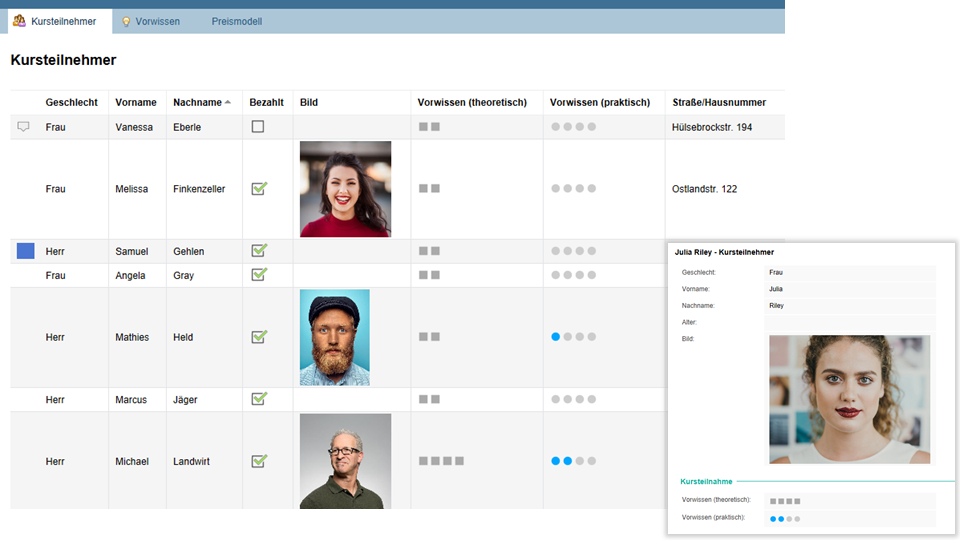The image size is (960, 540).
Task: Uncheck the Bezahlt box for Melissa Finkenzeller
Action: (258, 188)
